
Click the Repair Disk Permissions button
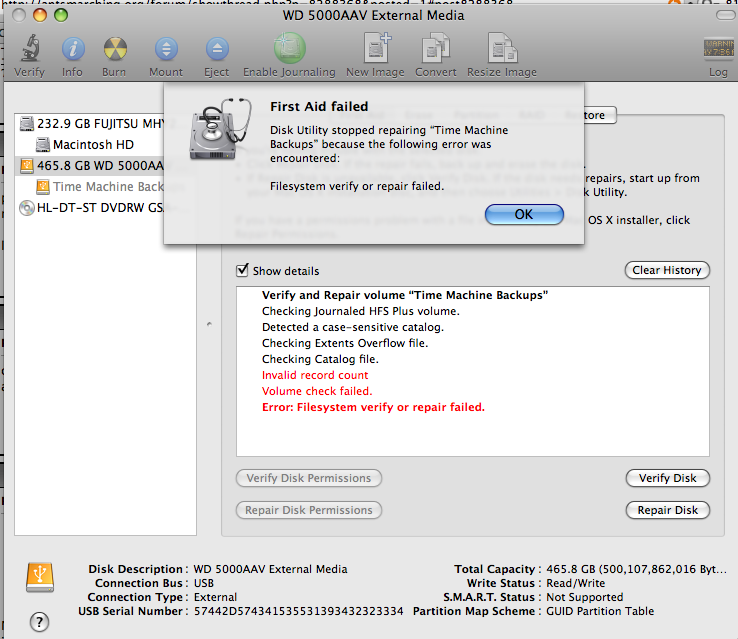(309, 510)
